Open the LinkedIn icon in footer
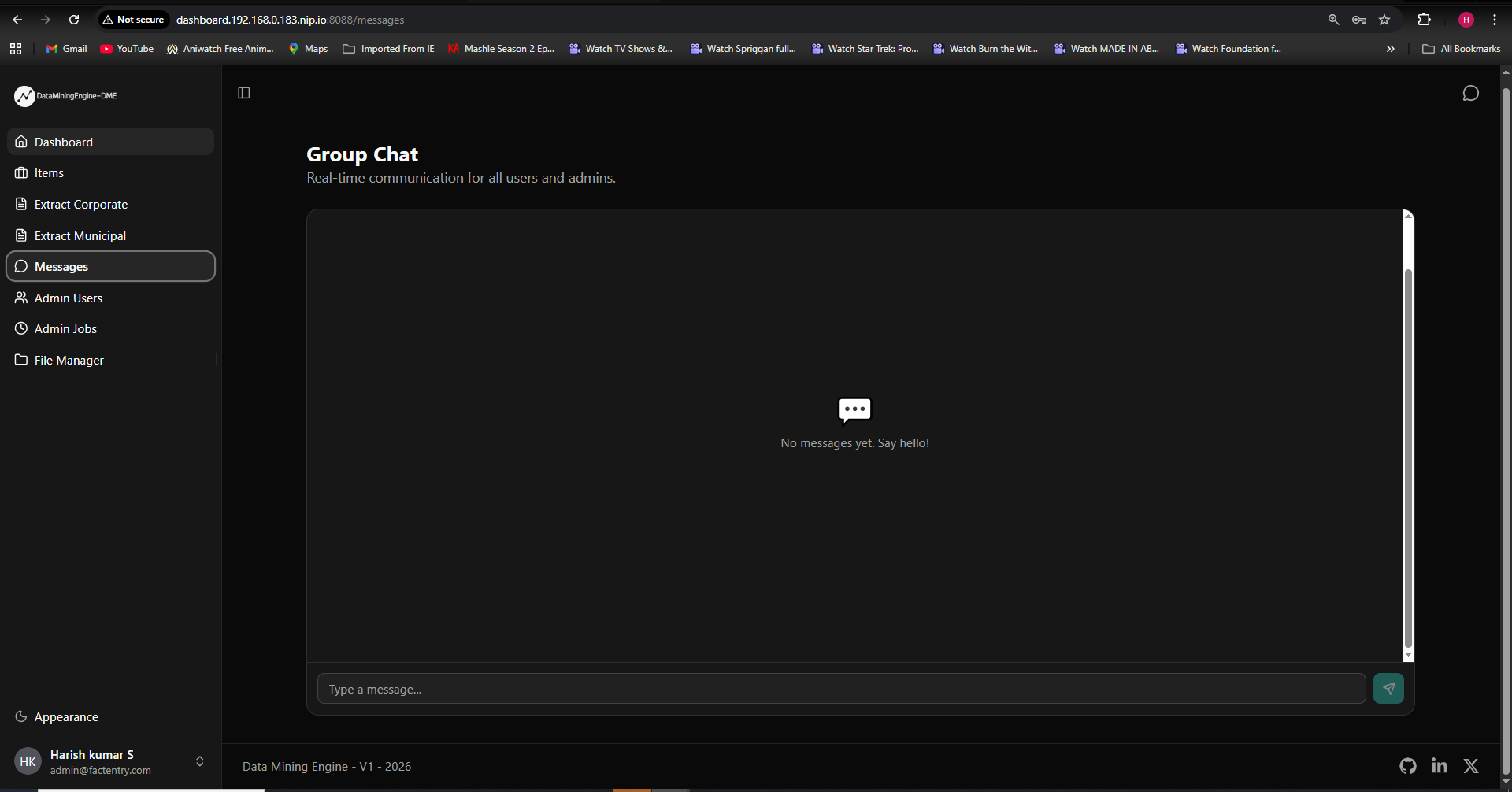 click(x=1440, y=765)
